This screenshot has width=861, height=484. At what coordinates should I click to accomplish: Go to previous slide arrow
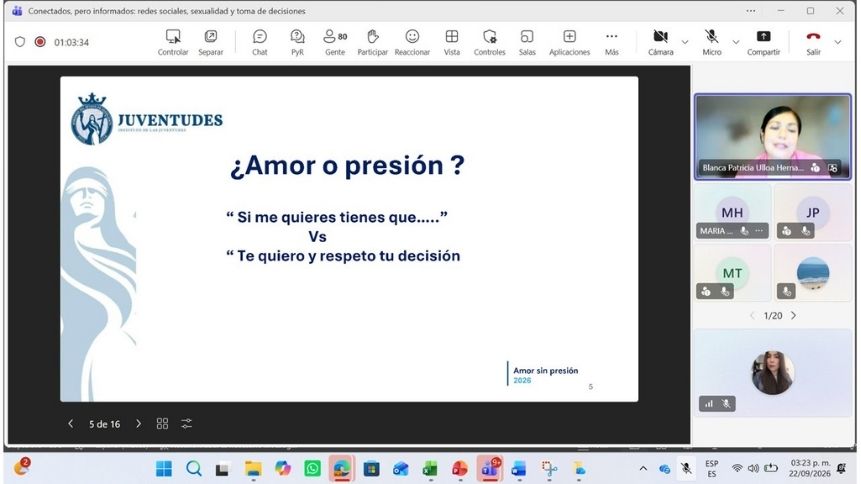coord(70,424)
